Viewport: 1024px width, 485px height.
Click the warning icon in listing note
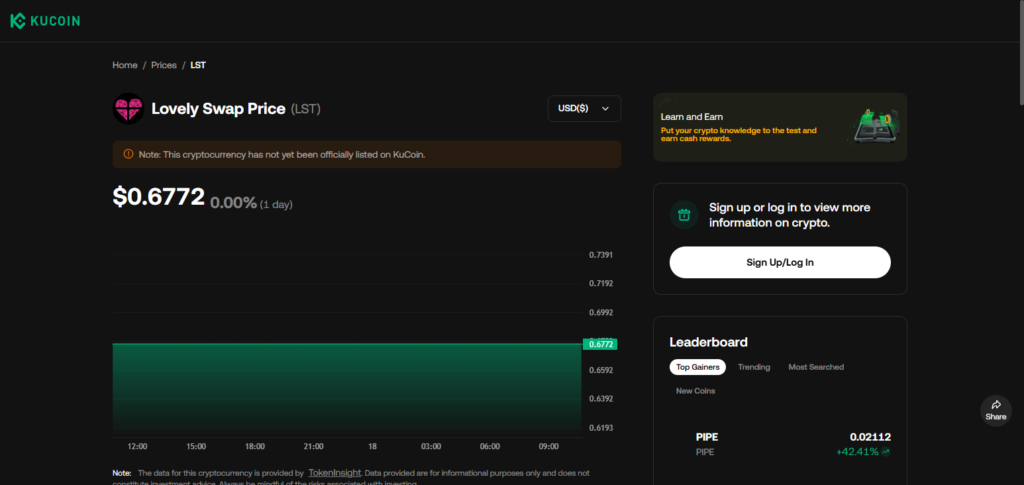pos(128,155)
